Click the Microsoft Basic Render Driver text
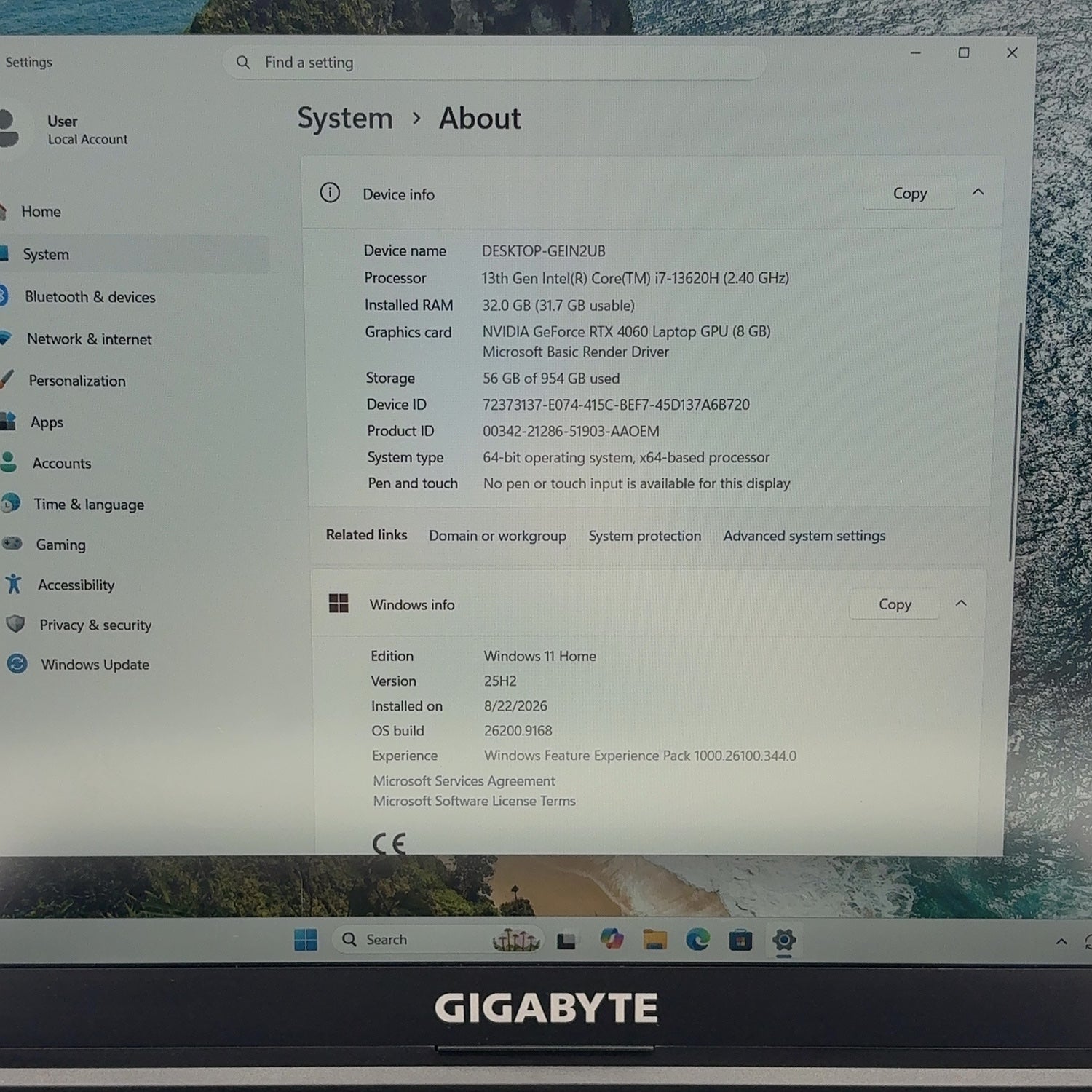The height and width of the screenshot is (1092, 1092). 576,352
